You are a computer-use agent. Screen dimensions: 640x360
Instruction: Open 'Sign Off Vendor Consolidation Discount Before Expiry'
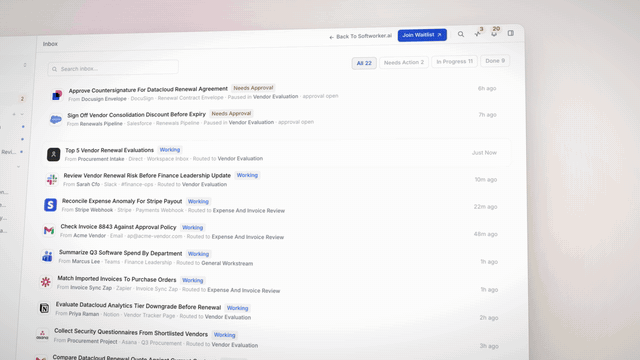pos(136,115)
